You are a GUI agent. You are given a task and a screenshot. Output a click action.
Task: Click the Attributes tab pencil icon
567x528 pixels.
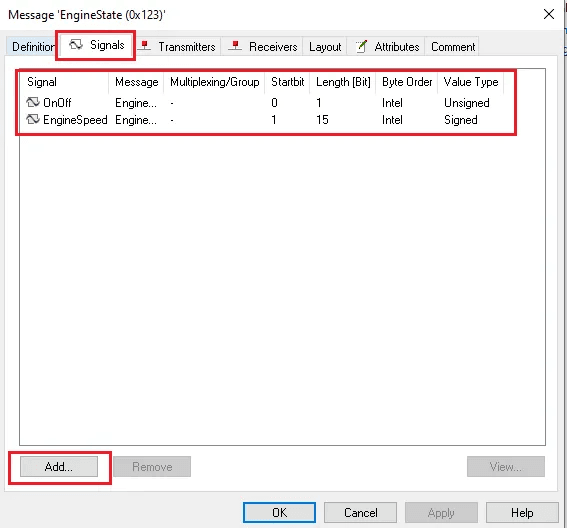click(x=361, y=46)
